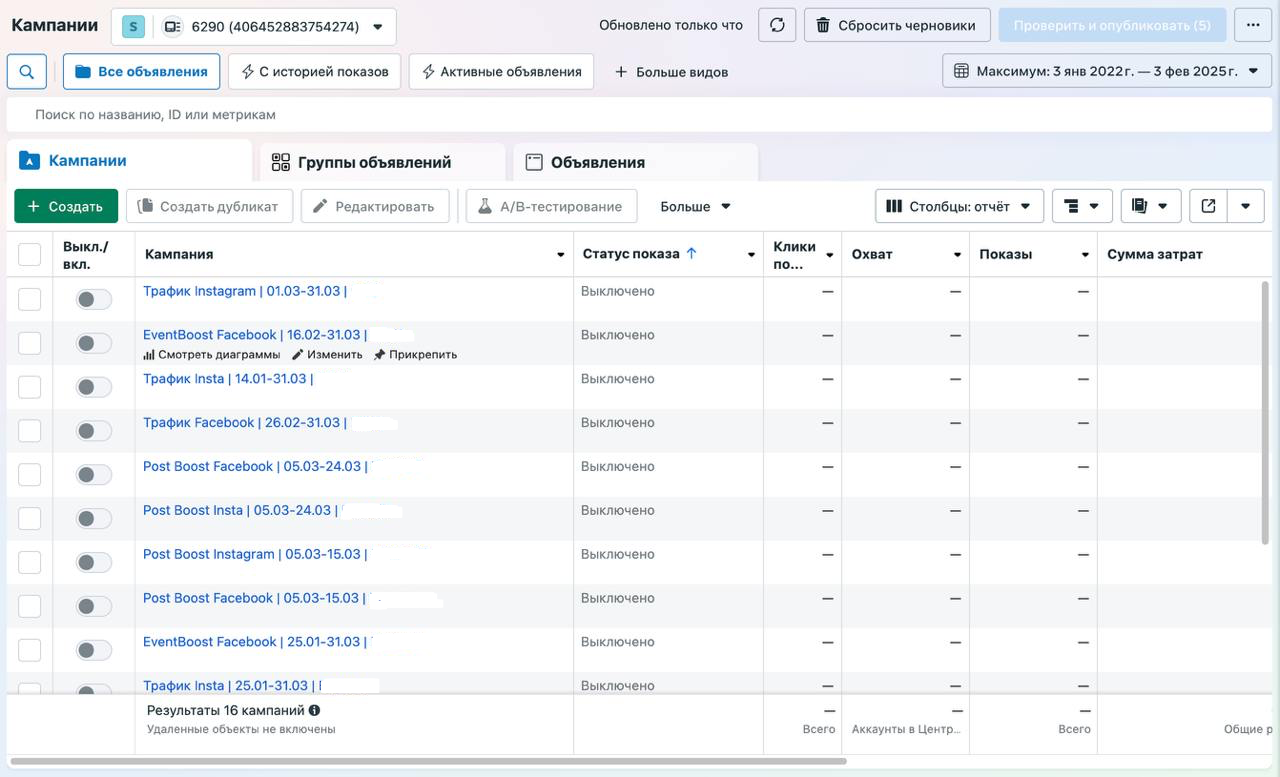Click Смотреть диаграммы chart icon link
This screenshot has height=777, width=1280.
(212, 354)
